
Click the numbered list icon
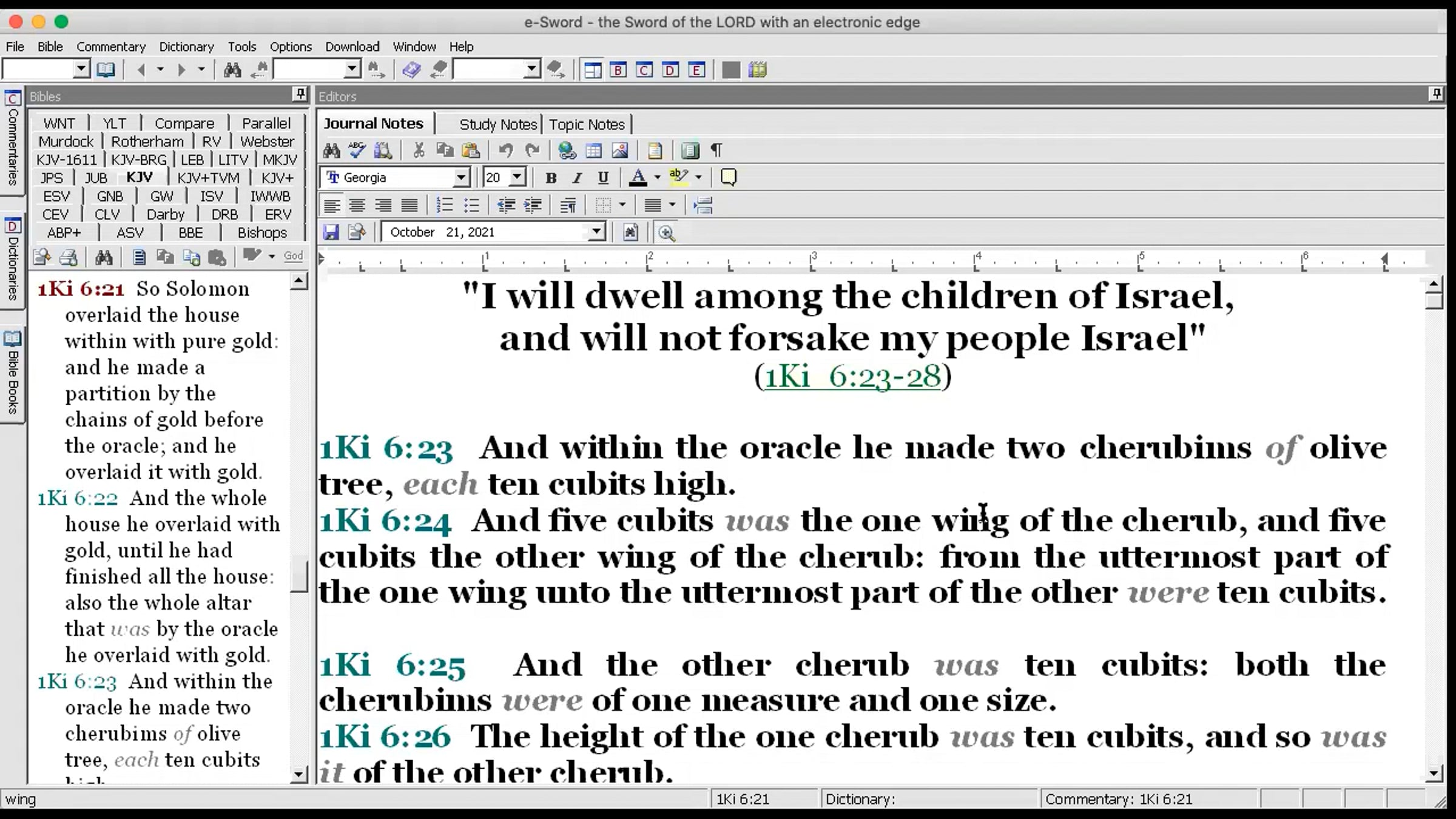[445, 206]
